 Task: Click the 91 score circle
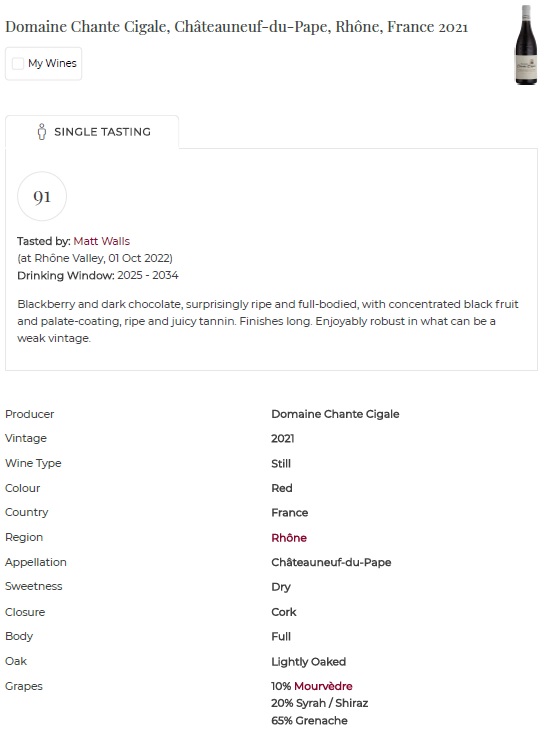pos(42,196)
